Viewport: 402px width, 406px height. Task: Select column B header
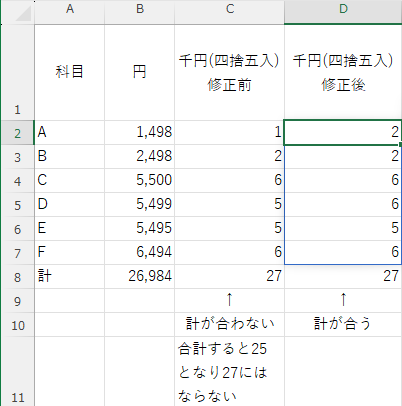tap(140, 9)
